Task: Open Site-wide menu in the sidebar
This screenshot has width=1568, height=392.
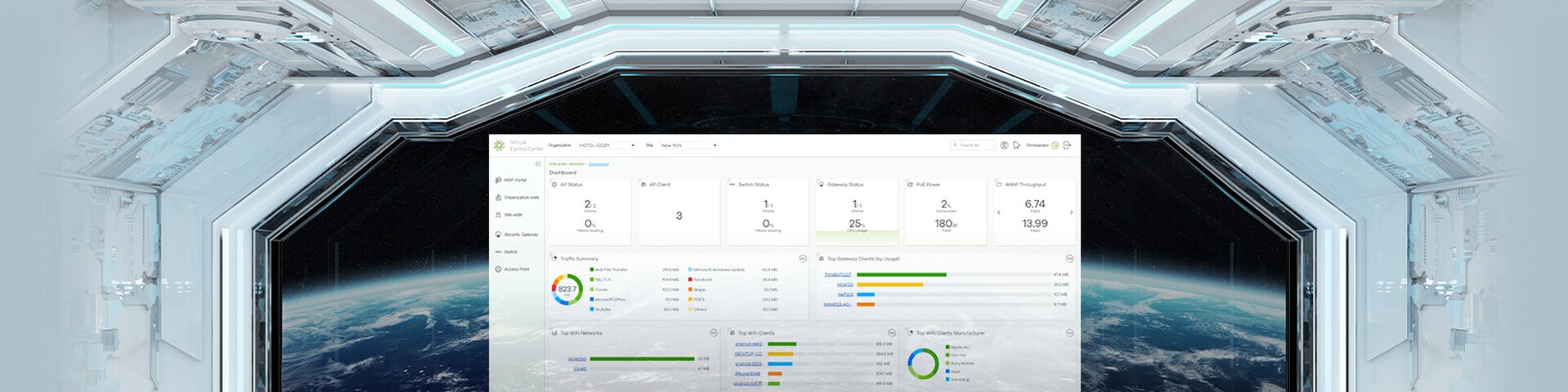Action: 512,215
